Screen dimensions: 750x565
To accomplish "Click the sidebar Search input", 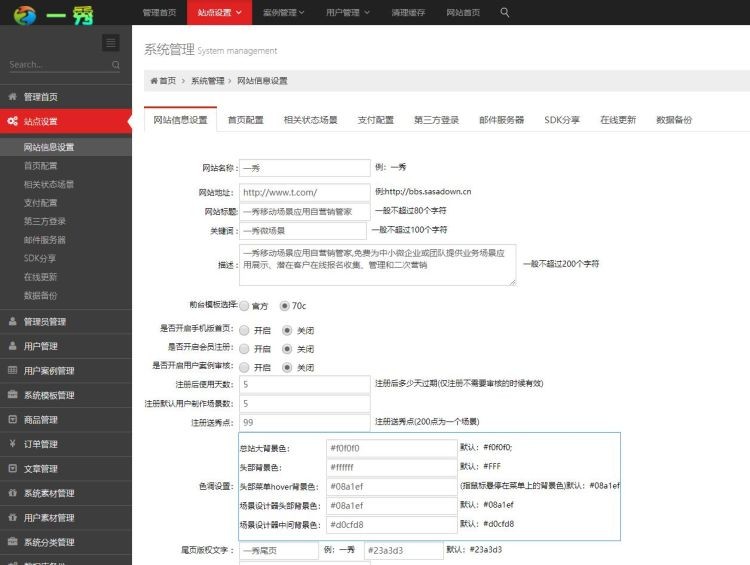I will tap(59, 65).
